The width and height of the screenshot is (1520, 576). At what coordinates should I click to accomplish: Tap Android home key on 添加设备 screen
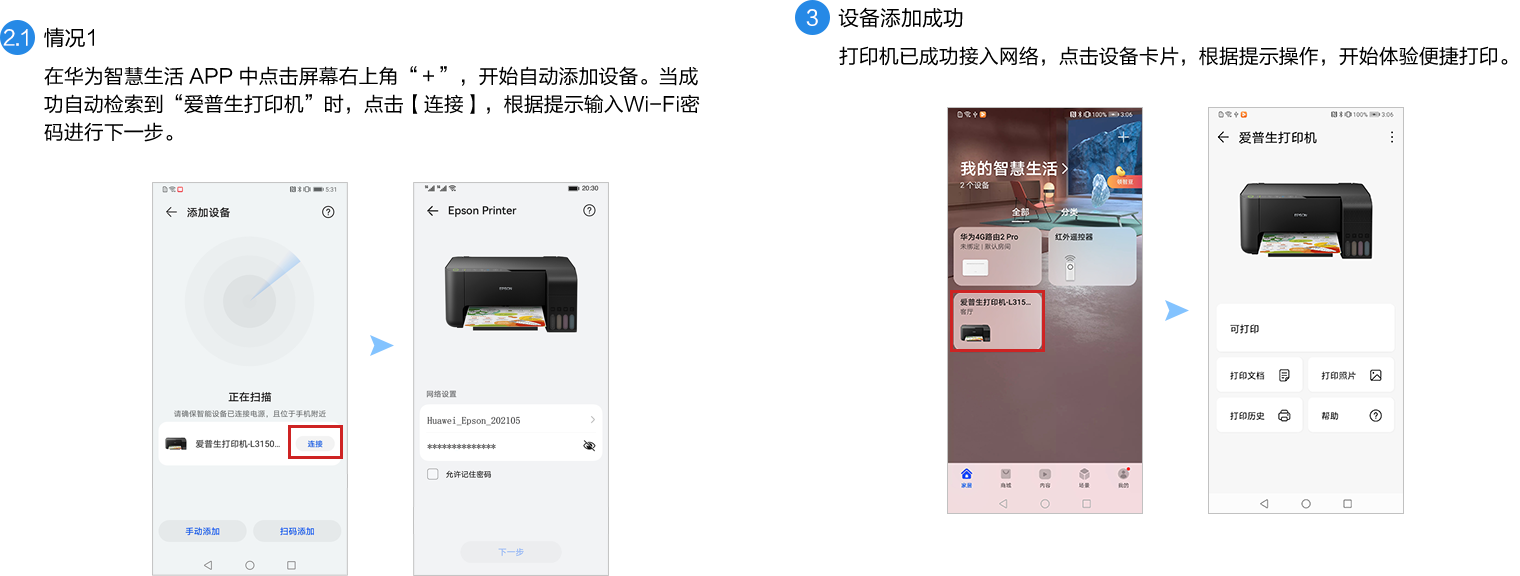click(250, 565)
